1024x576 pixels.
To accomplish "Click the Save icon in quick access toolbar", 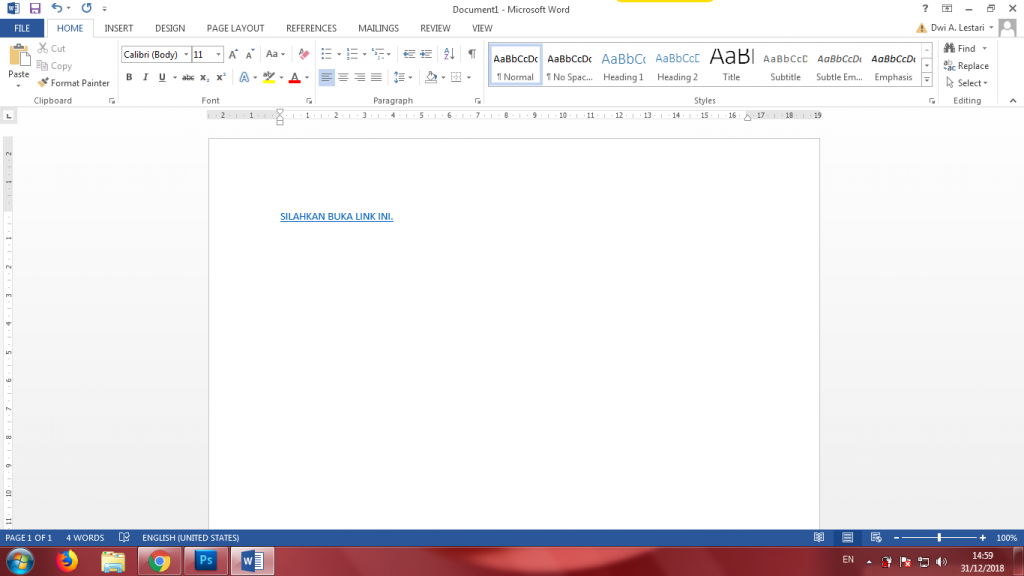I will 34,8.
